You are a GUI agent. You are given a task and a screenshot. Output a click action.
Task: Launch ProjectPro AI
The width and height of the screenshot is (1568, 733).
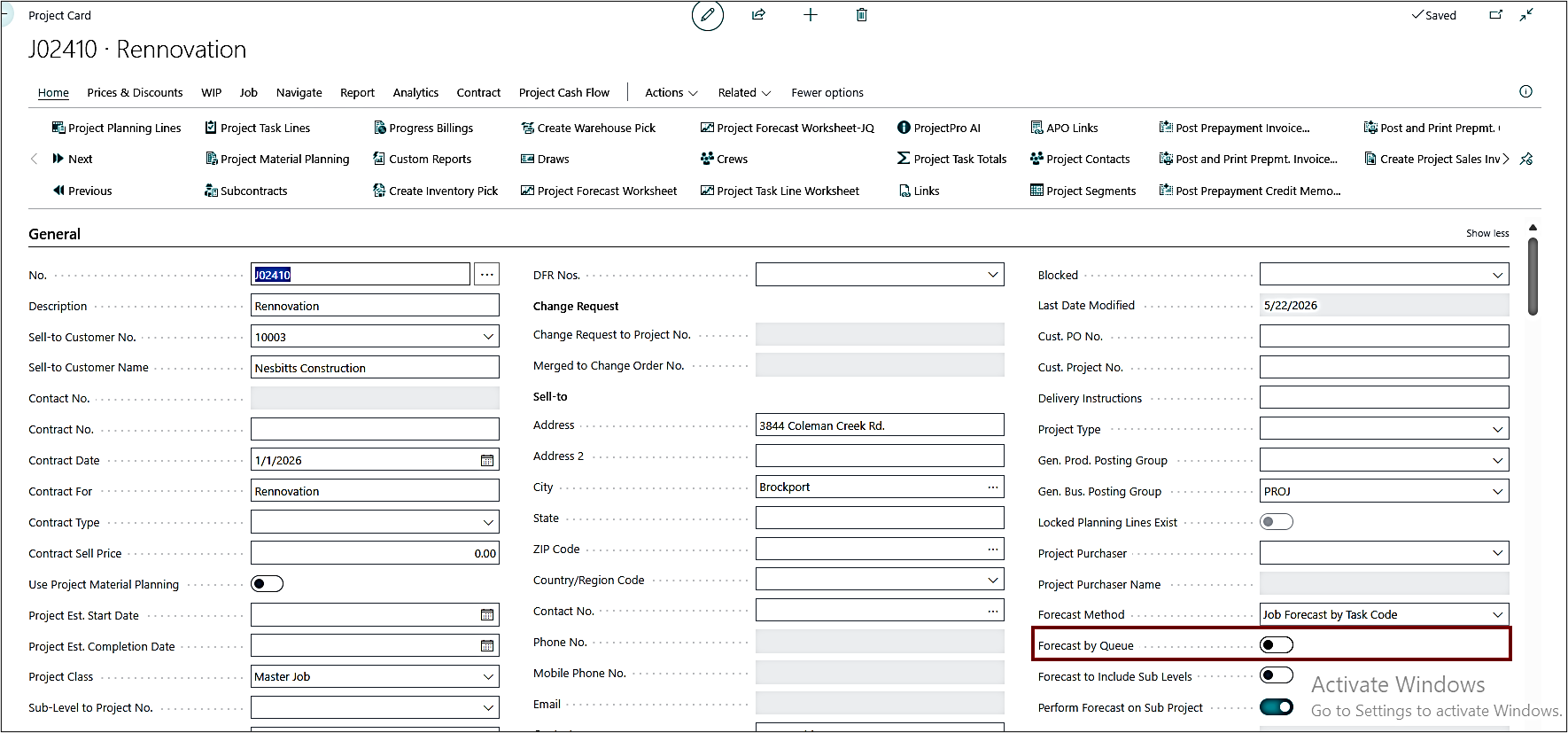pyautogui.click(x=939, y=128)
